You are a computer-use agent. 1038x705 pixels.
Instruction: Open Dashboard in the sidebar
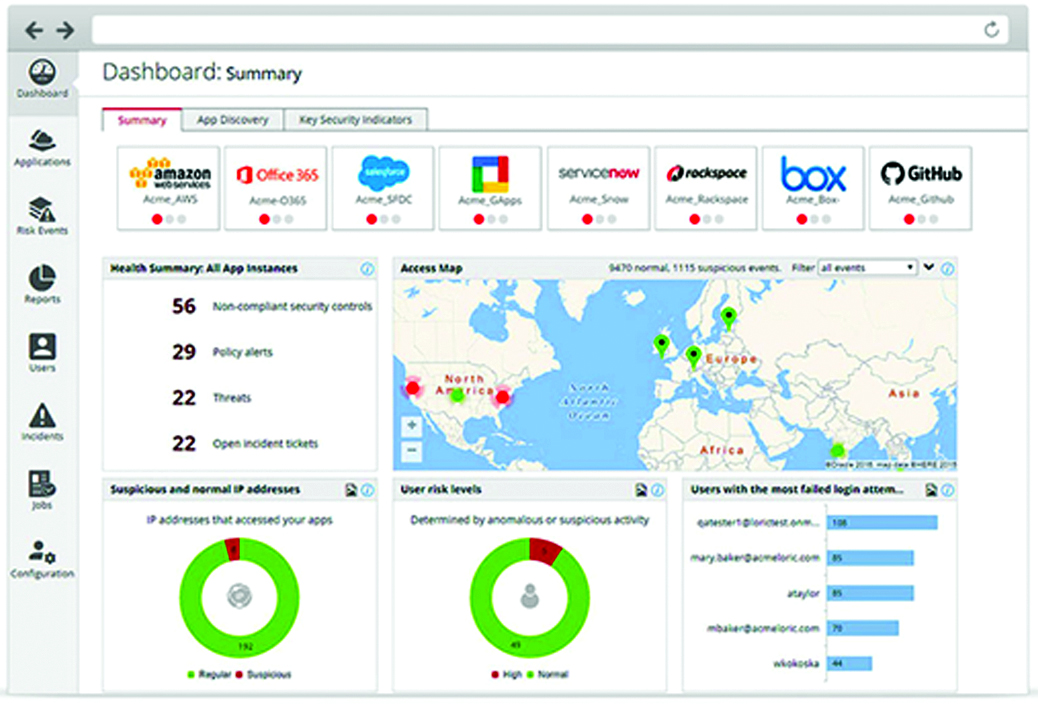(42, 79)
